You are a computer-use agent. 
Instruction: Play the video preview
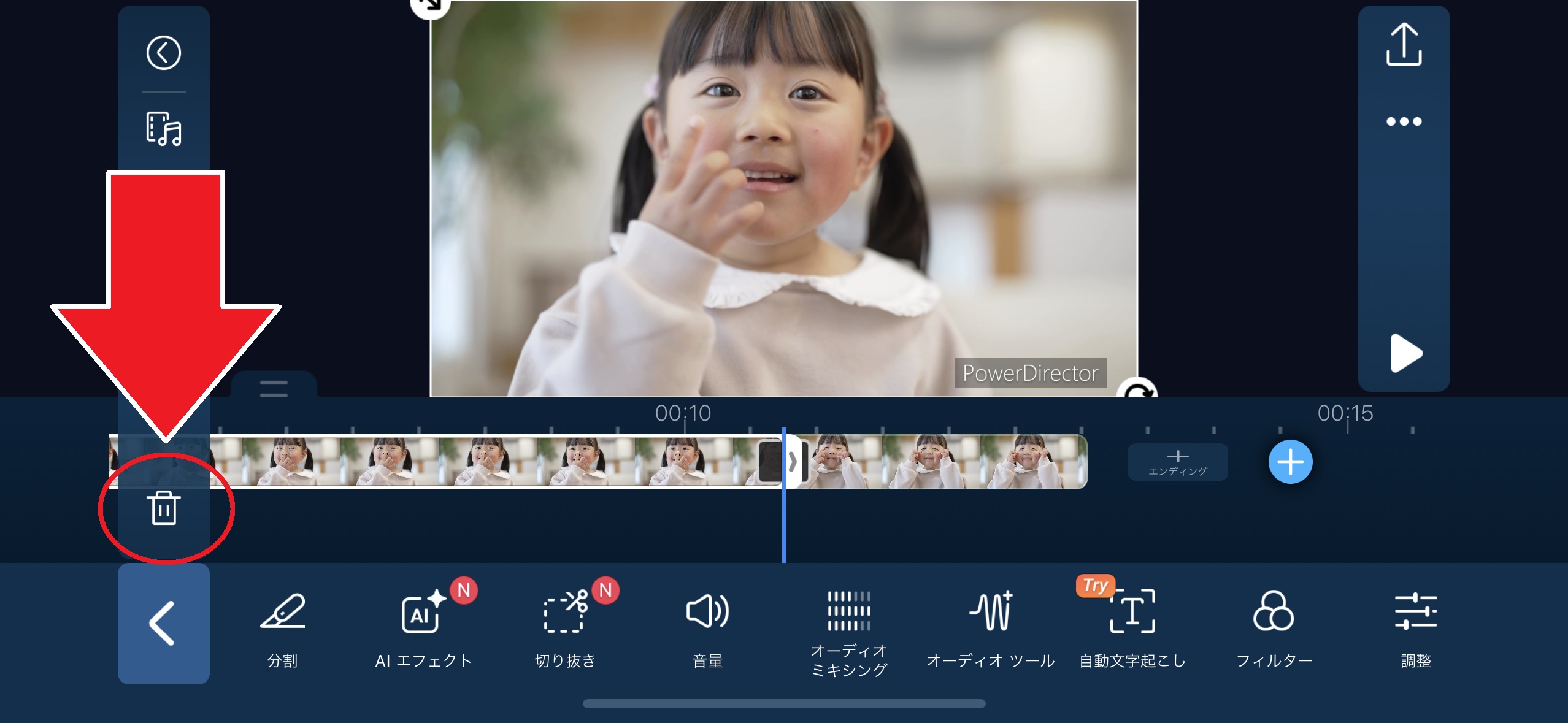click(1405, 353)
